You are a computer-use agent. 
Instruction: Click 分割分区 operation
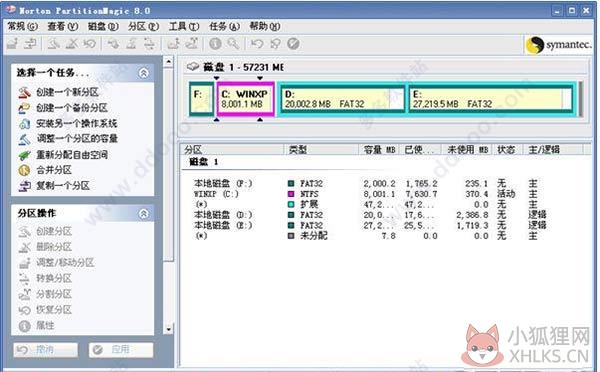click(x=54, y=294)
